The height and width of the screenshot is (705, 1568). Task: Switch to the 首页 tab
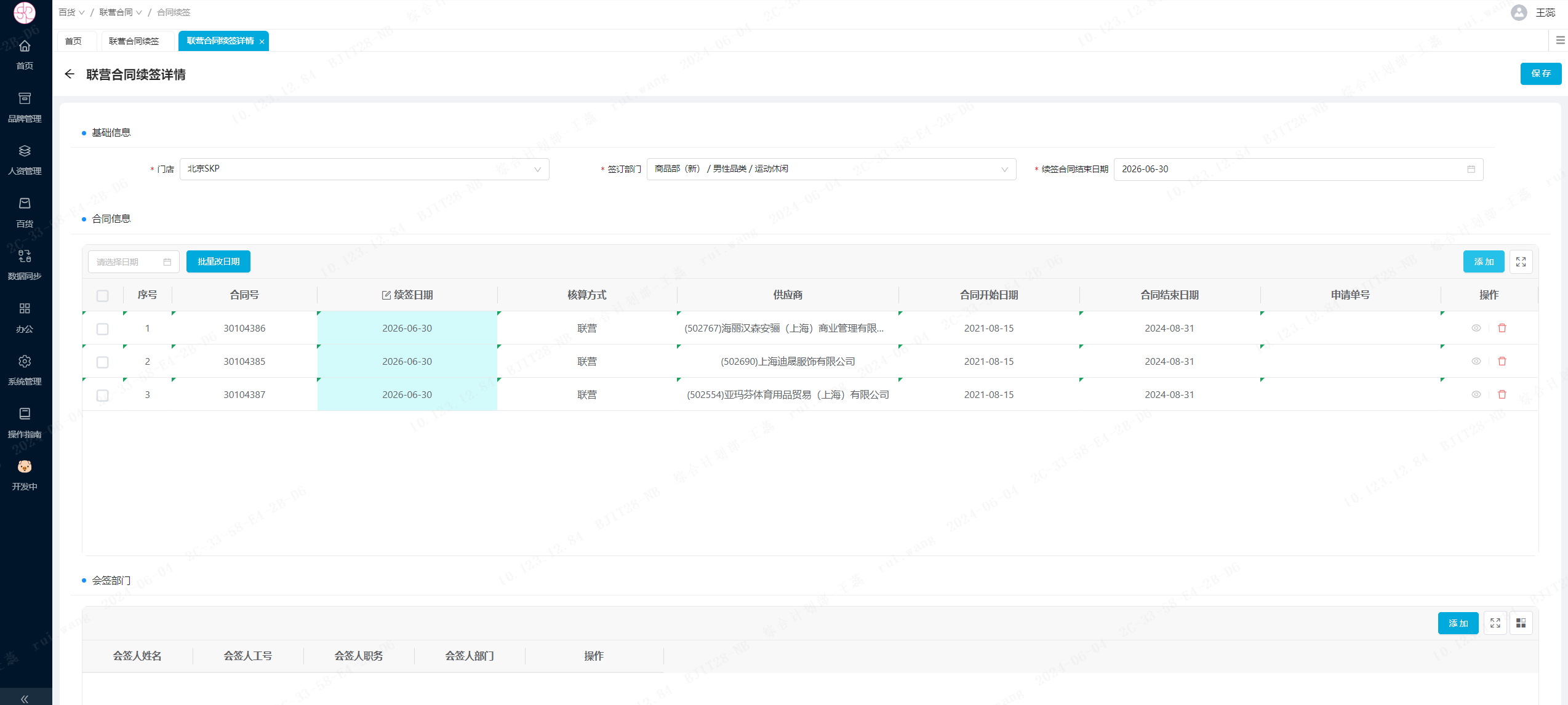point(73,41)
